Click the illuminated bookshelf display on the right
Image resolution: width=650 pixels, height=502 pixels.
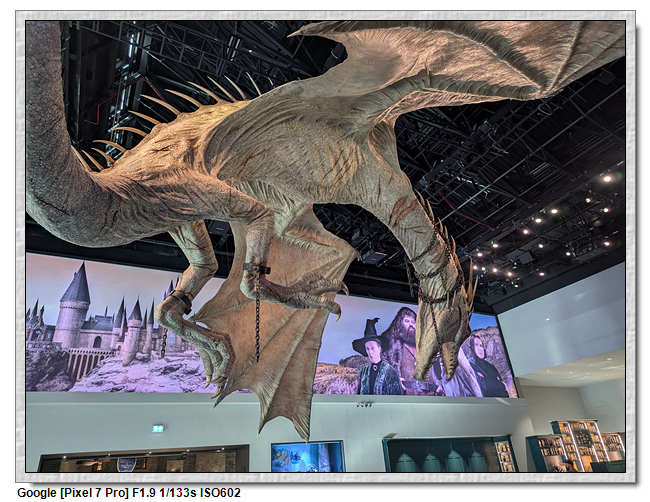pos(580,446)
